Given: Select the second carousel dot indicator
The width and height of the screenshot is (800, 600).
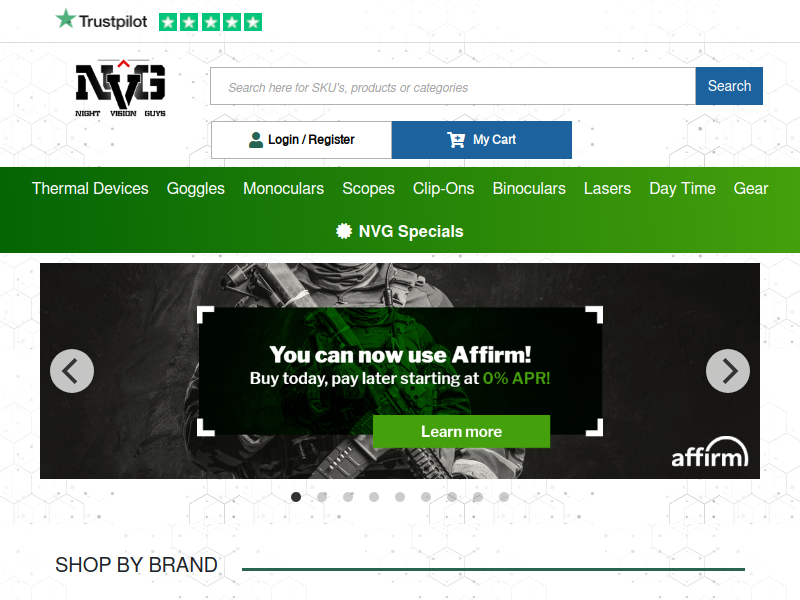Looking at the screenshot, I should point(322,497).
